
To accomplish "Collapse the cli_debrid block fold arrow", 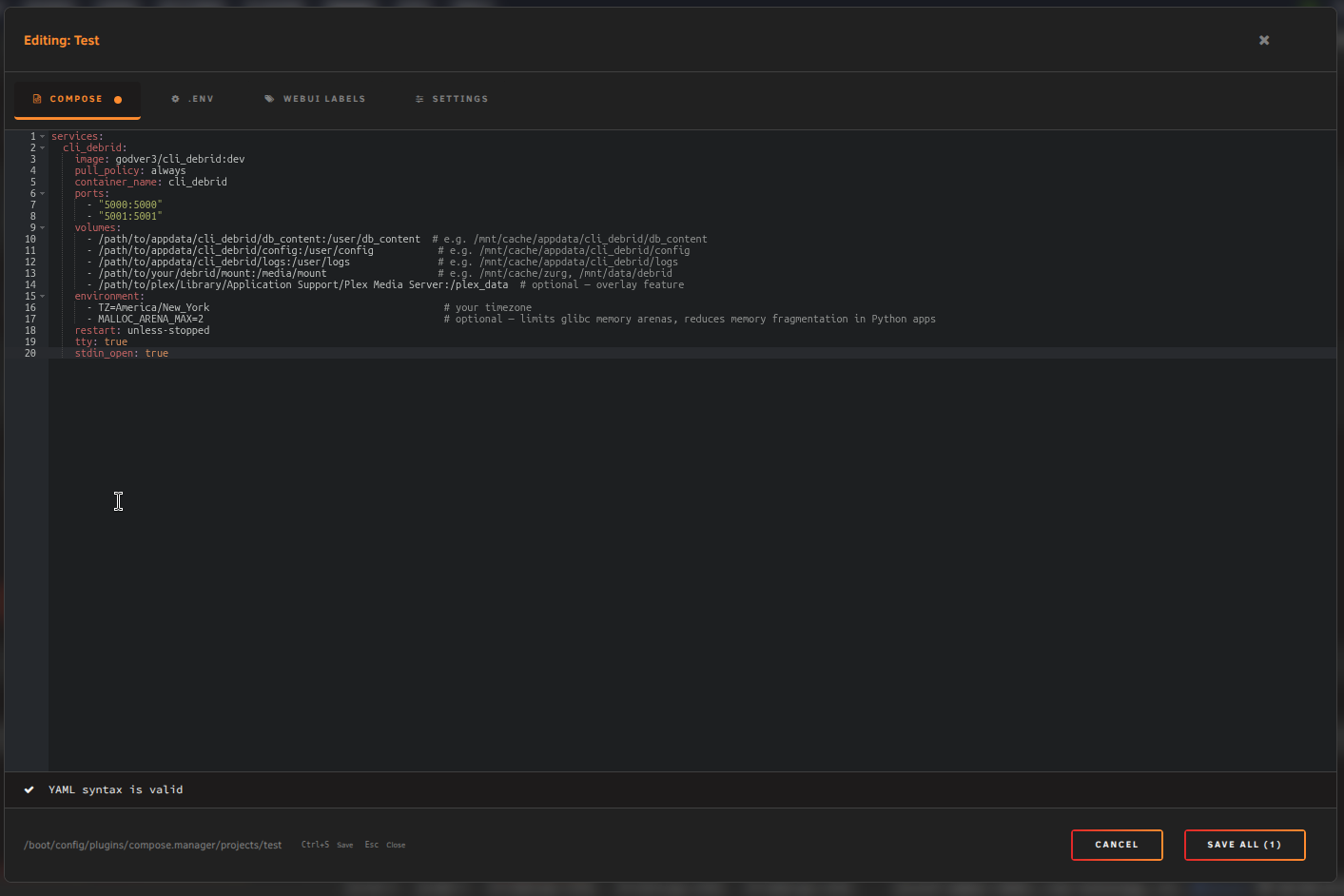I will pos(42,148).
